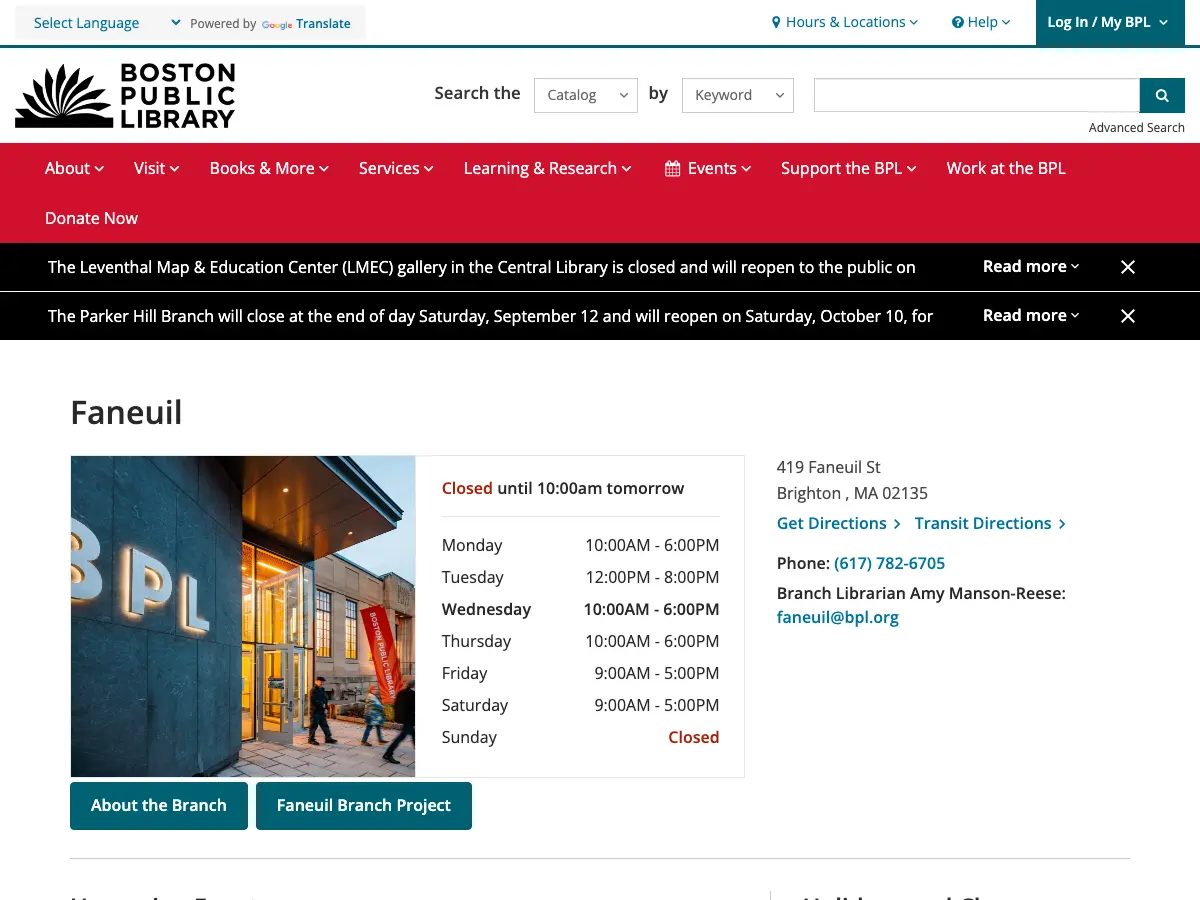1200x900 pixels.
Task: Open the Learning & Research menu
Action: pyautogui.click(x=548, y=168)
